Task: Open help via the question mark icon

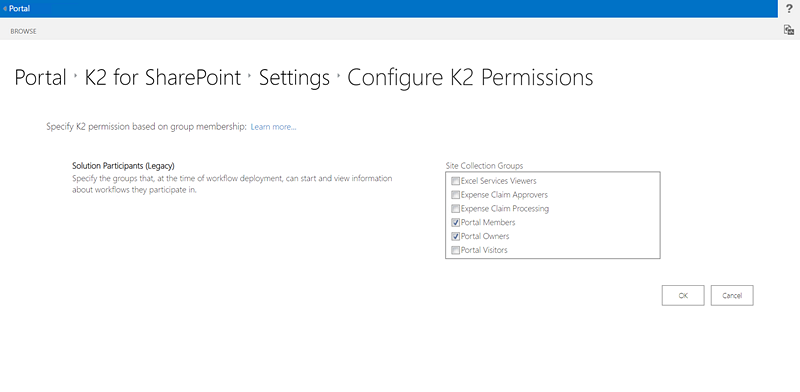Action: pyautogui.click(x=789, y=9)
